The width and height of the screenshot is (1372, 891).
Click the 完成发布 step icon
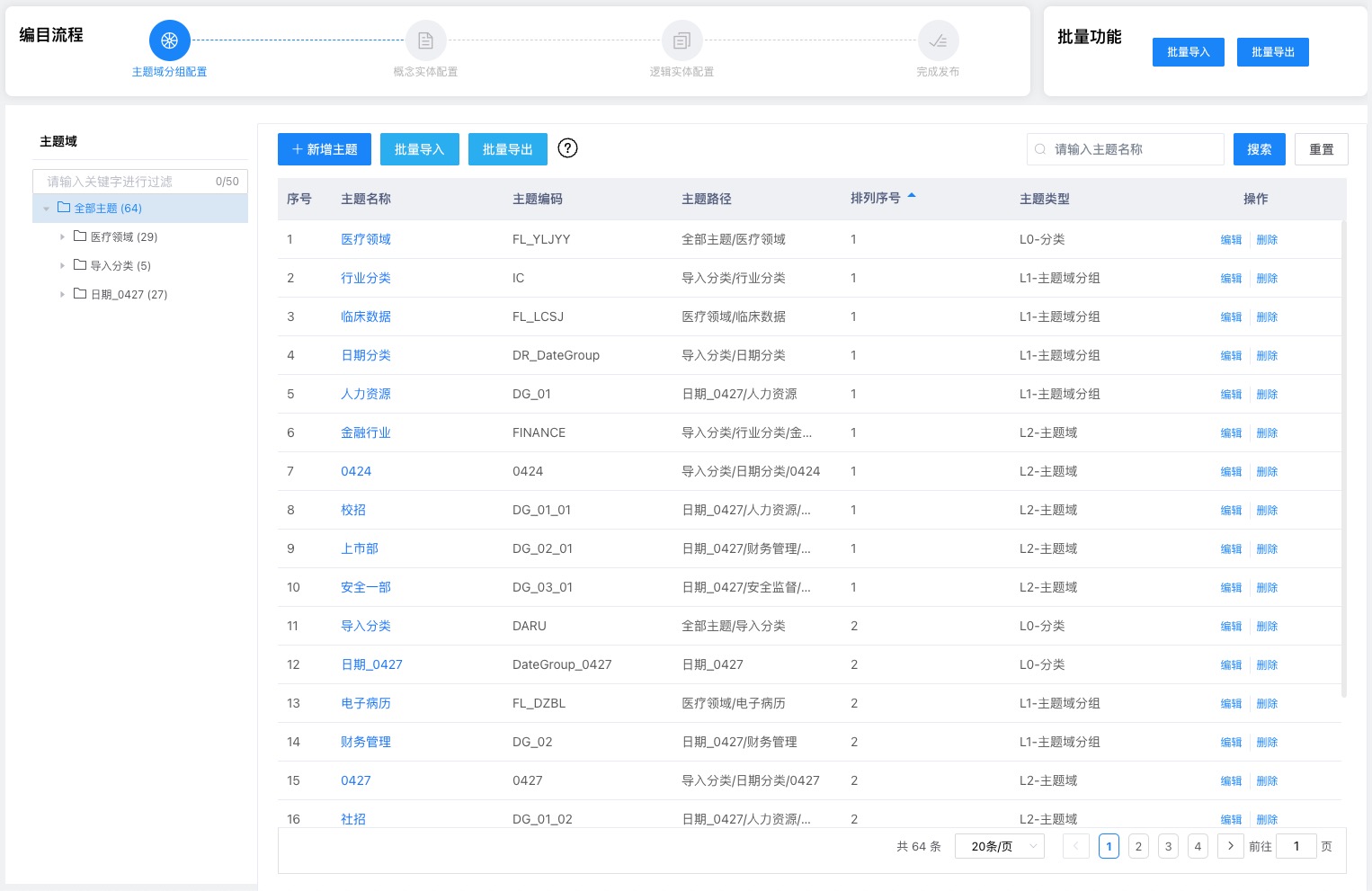[938, 40]
